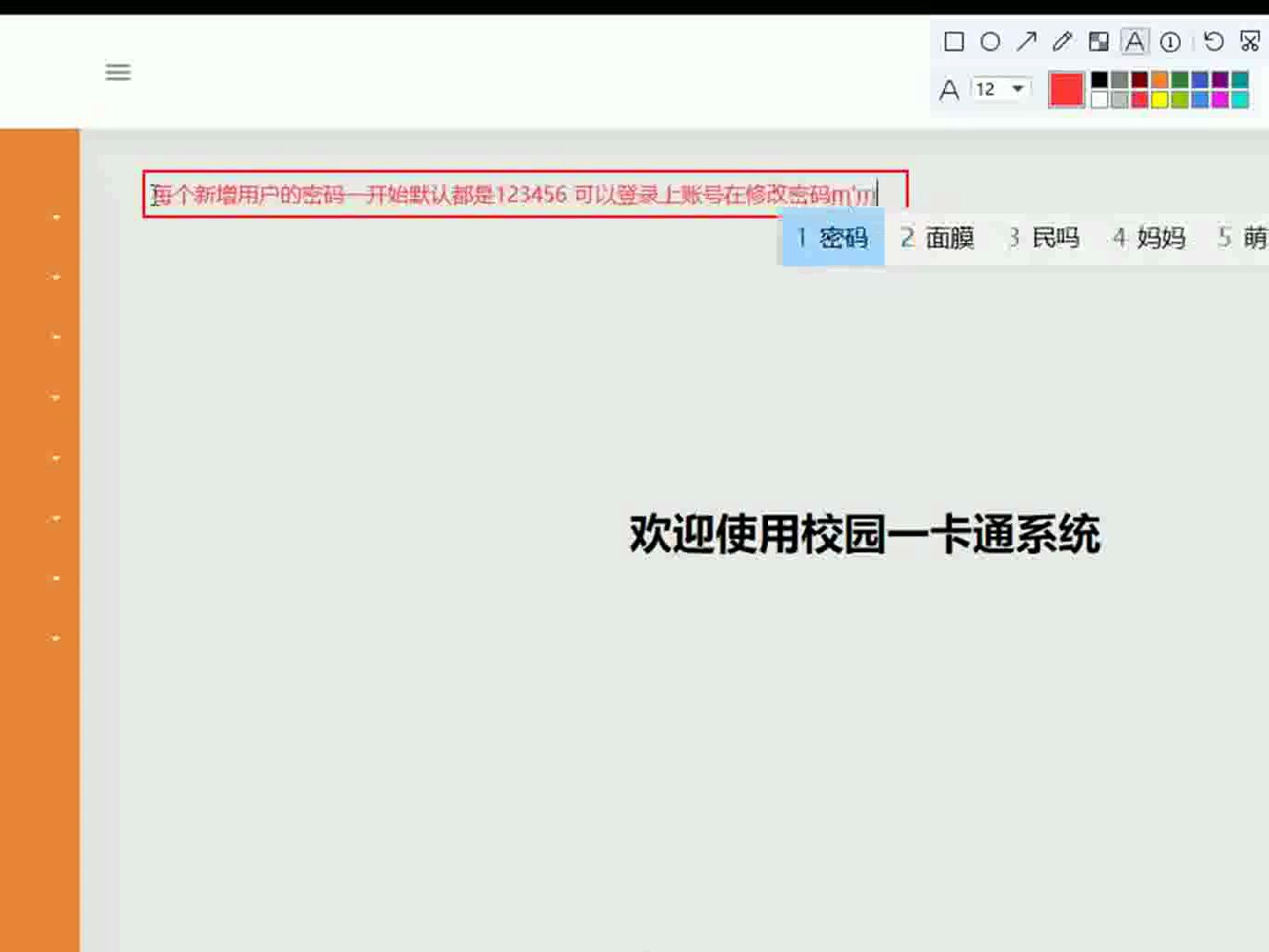Pick the light blue swatch in bottom row
Viewport: 1269px width, 952px height.
[1200, 99]
